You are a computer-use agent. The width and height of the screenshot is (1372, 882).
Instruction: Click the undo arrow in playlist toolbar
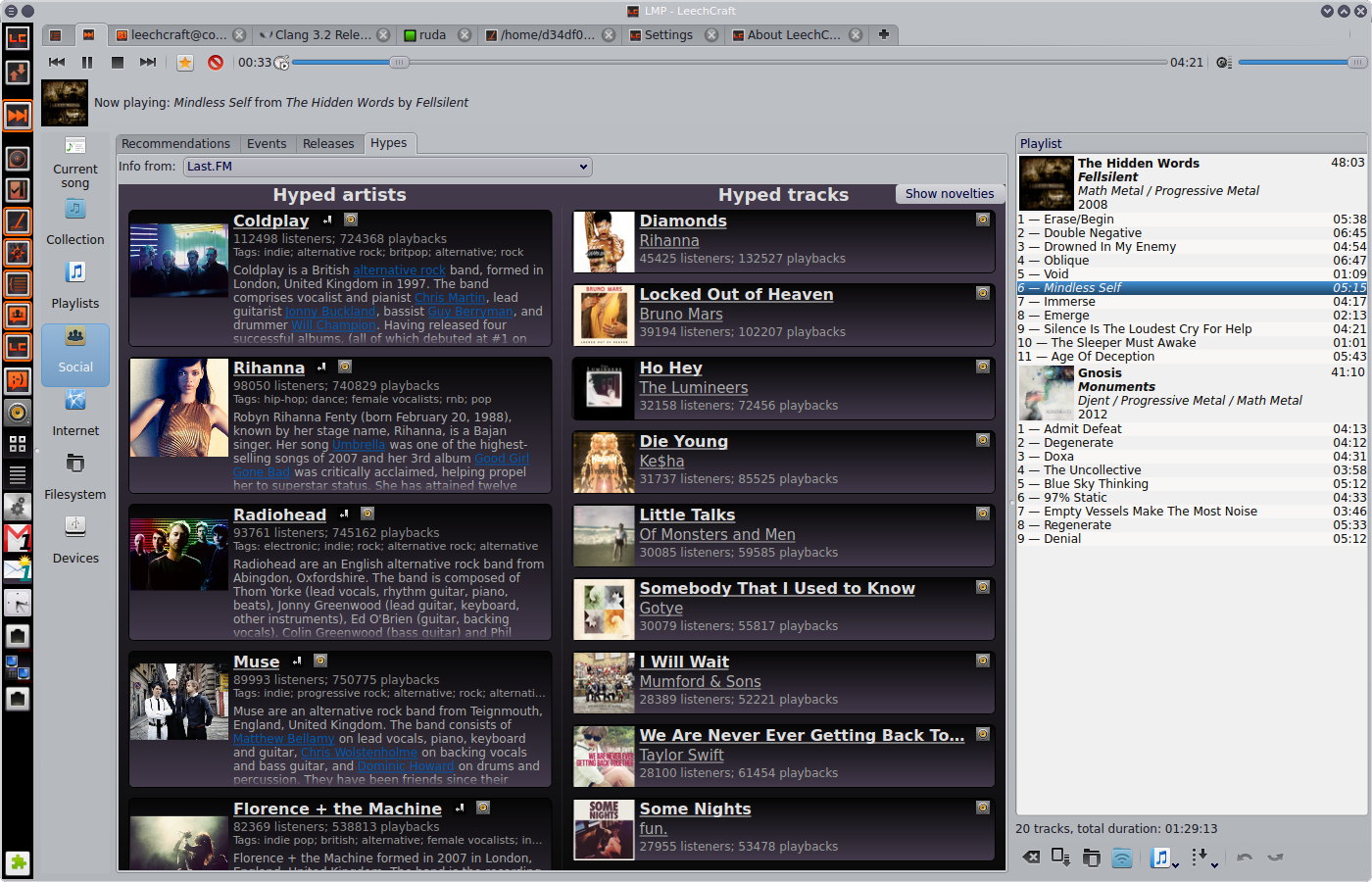tap(1245, 857)
